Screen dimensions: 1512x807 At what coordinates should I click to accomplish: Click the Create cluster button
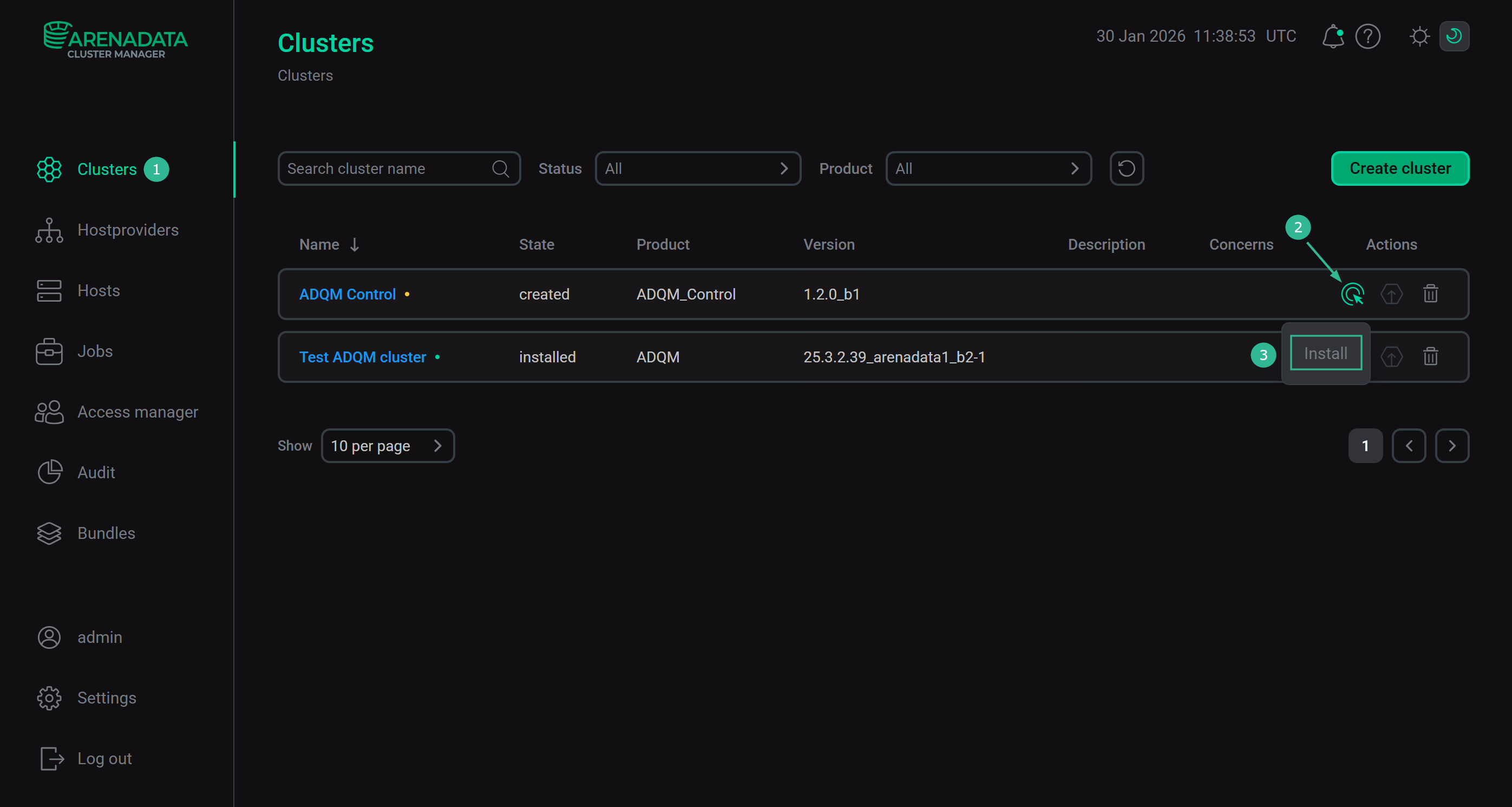(x=1400, y=168)
